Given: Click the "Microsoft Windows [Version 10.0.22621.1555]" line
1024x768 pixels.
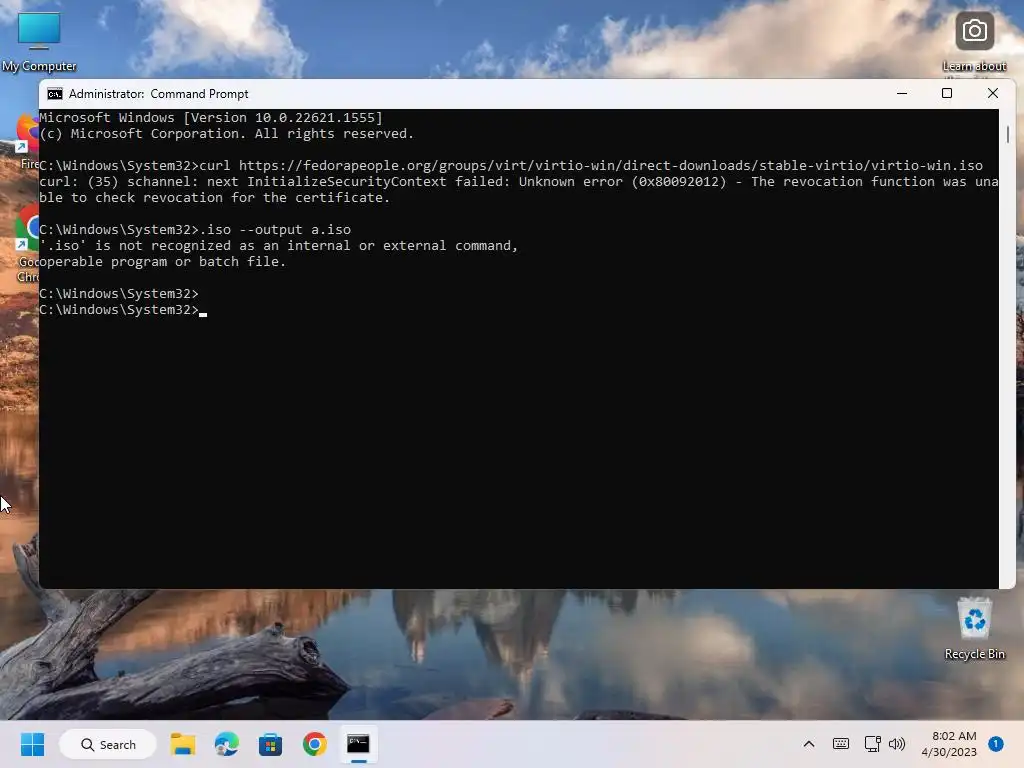Looking at the screenshot, I should (211, 118).
